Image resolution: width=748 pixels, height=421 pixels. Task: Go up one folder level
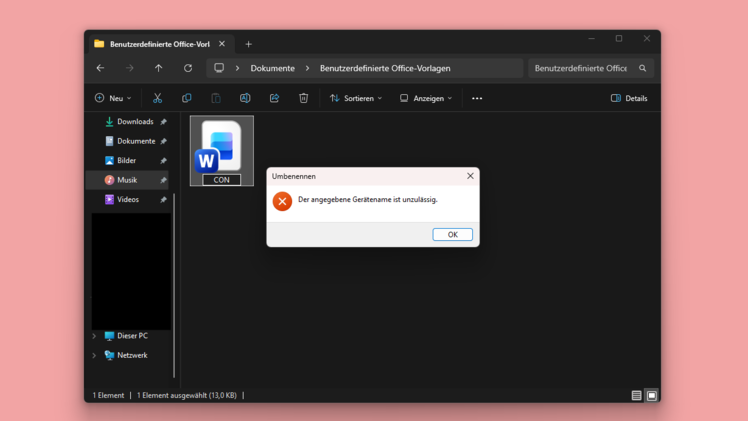point(158,68)
